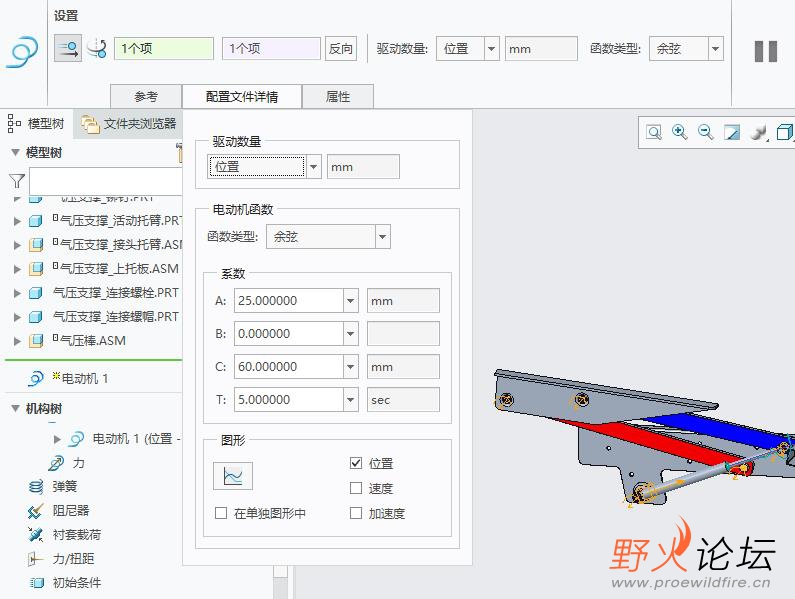Select the translational motion motor icon
795x599 pixels.
point(68,49)
